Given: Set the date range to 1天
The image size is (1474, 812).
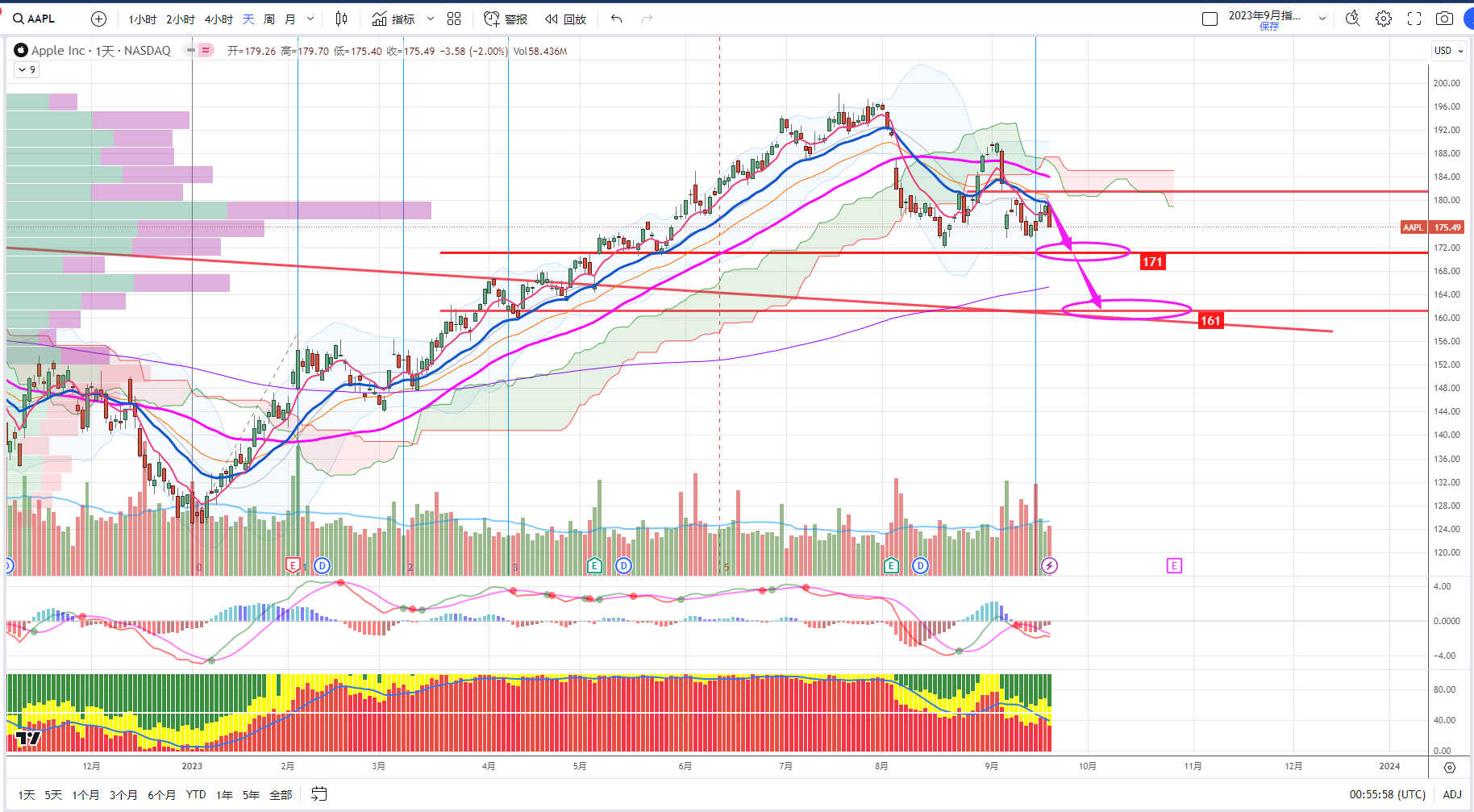Looking at the screenshot, I should pyautogui.click(x=27, y=794).
